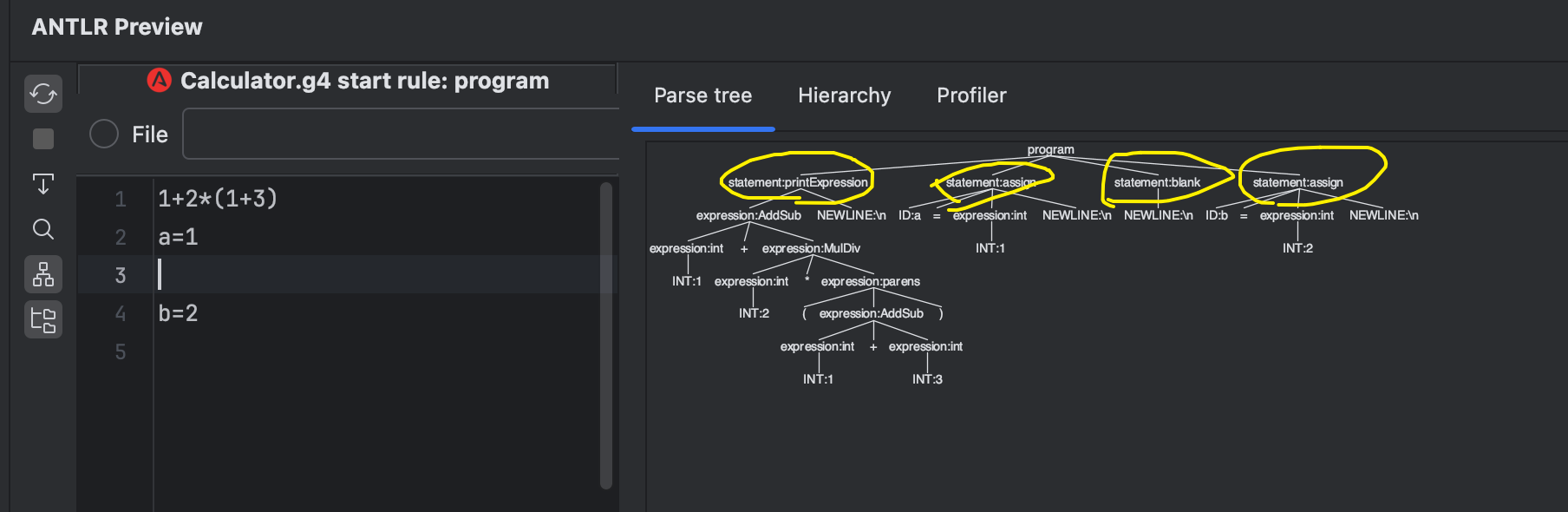This screenshot has width=1568, height=512.
Task: Click editor line 4 text b=2
Action: click(178, 313)
